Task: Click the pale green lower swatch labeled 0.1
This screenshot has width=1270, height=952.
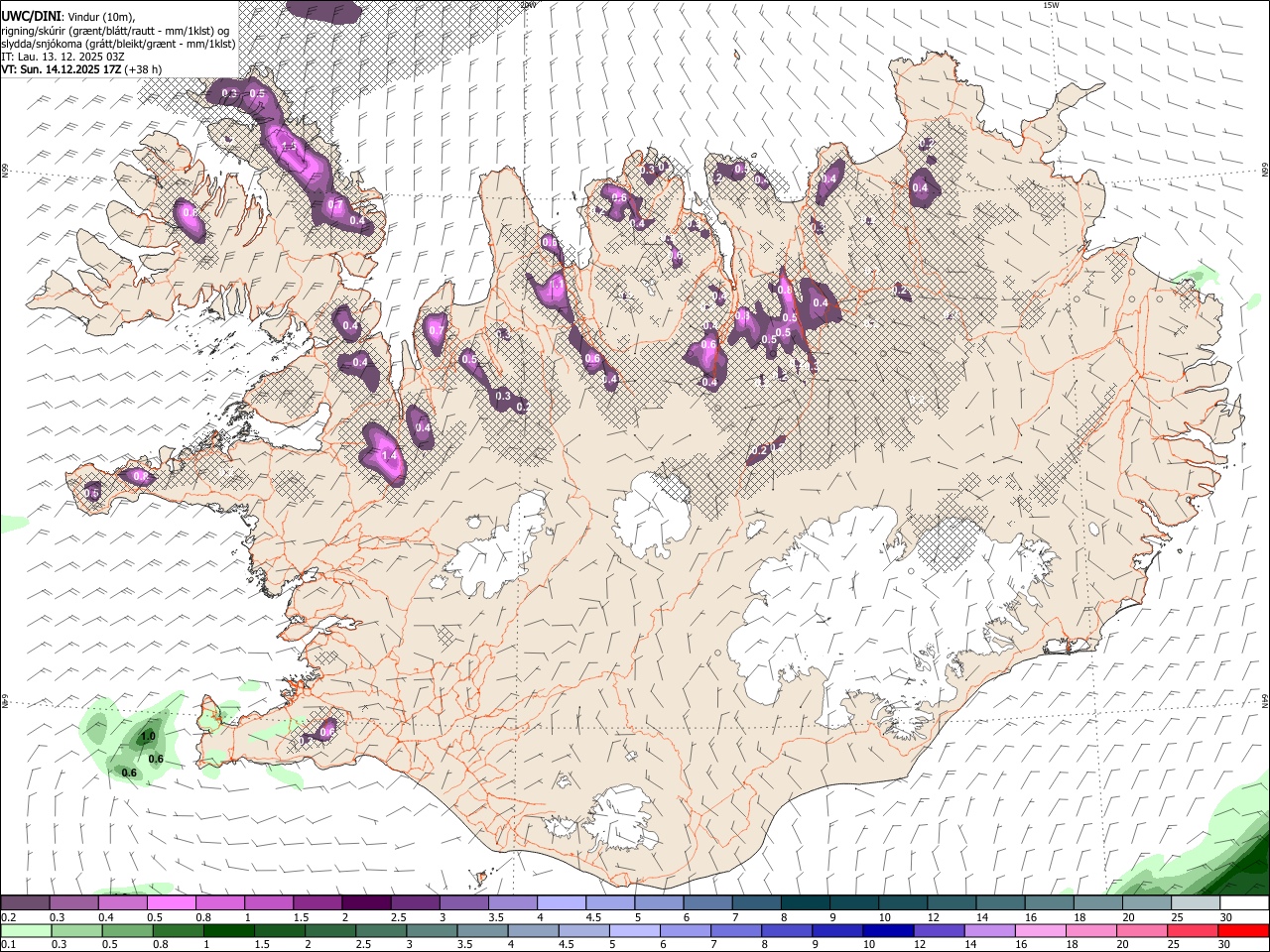Action: pos(26,930)
